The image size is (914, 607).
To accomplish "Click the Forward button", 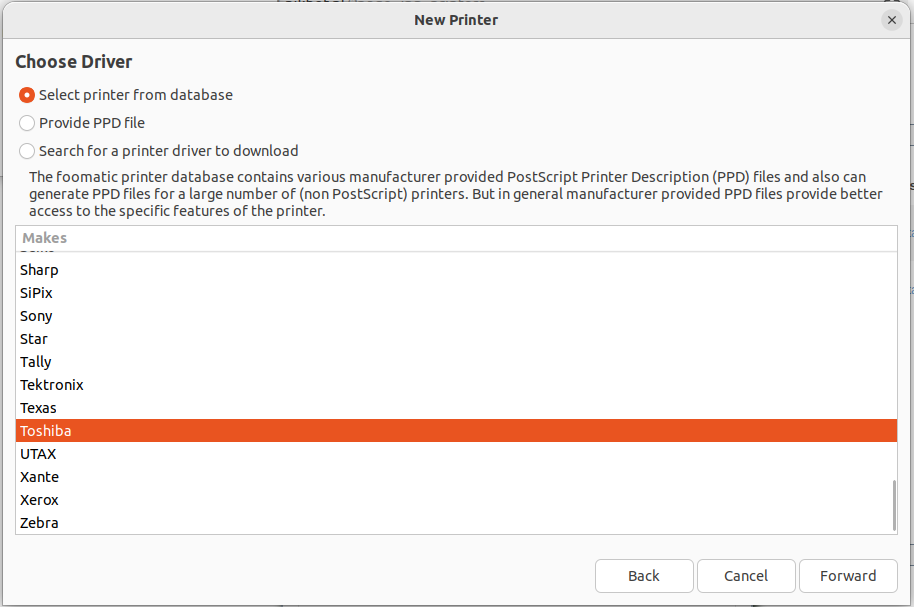I will coord(847,576).
